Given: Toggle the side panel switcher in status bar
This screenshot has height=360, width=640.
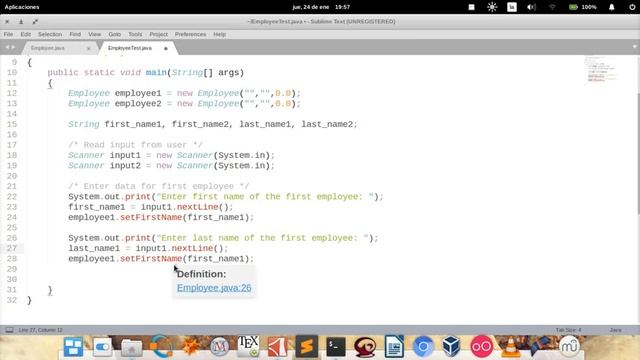Looking at the screenshot, I should pyautogui.click(x=9, y=330).
